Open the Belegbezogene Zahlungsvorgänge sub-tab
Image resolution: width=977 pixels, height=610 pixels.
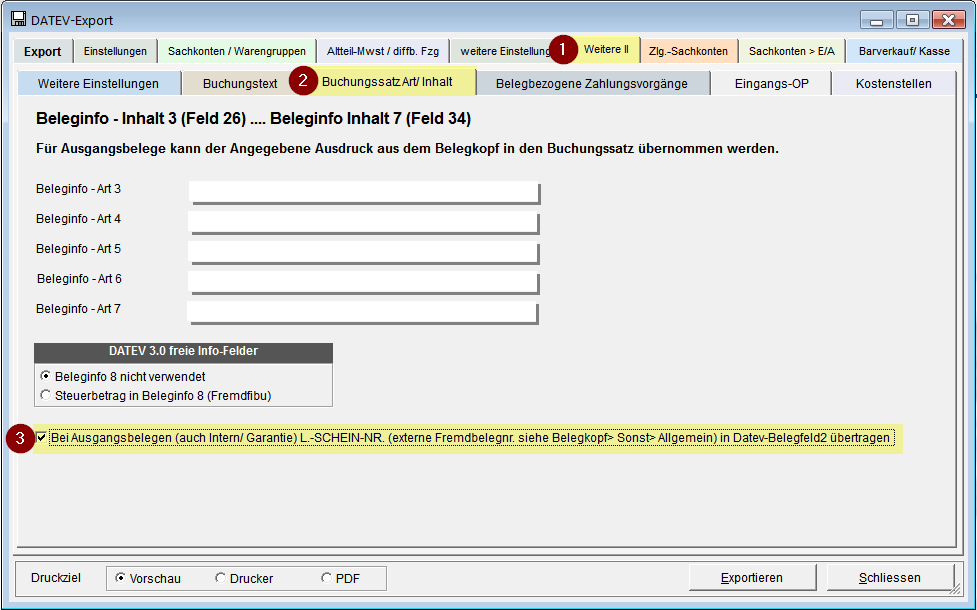[592, 84]
